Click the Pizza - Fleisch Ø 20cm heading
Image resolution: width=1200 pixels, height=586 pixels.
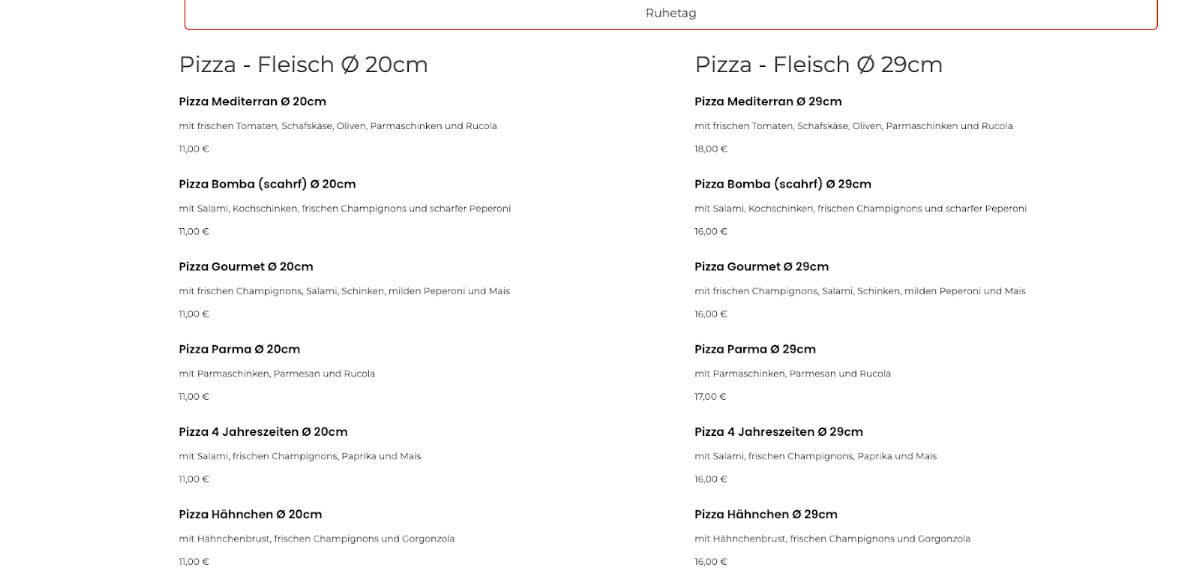point(303,65)
